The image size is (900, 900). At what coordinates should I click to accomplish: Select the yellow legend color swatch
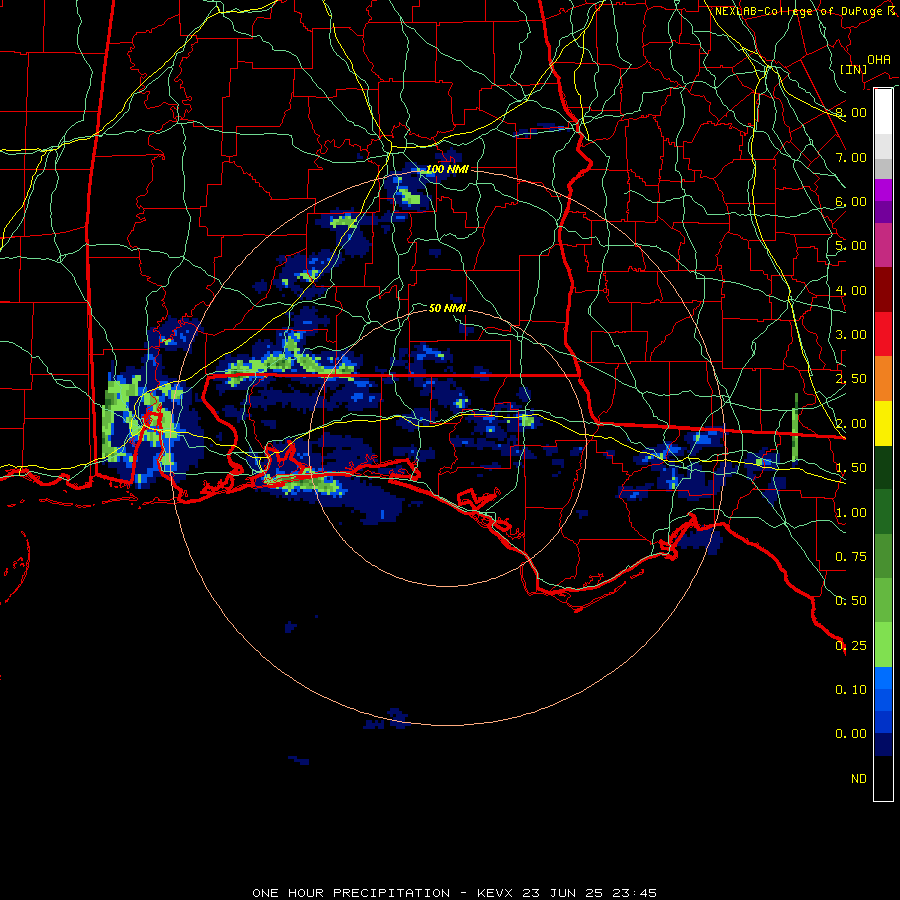pyautogui.click(x=883, y=423)
